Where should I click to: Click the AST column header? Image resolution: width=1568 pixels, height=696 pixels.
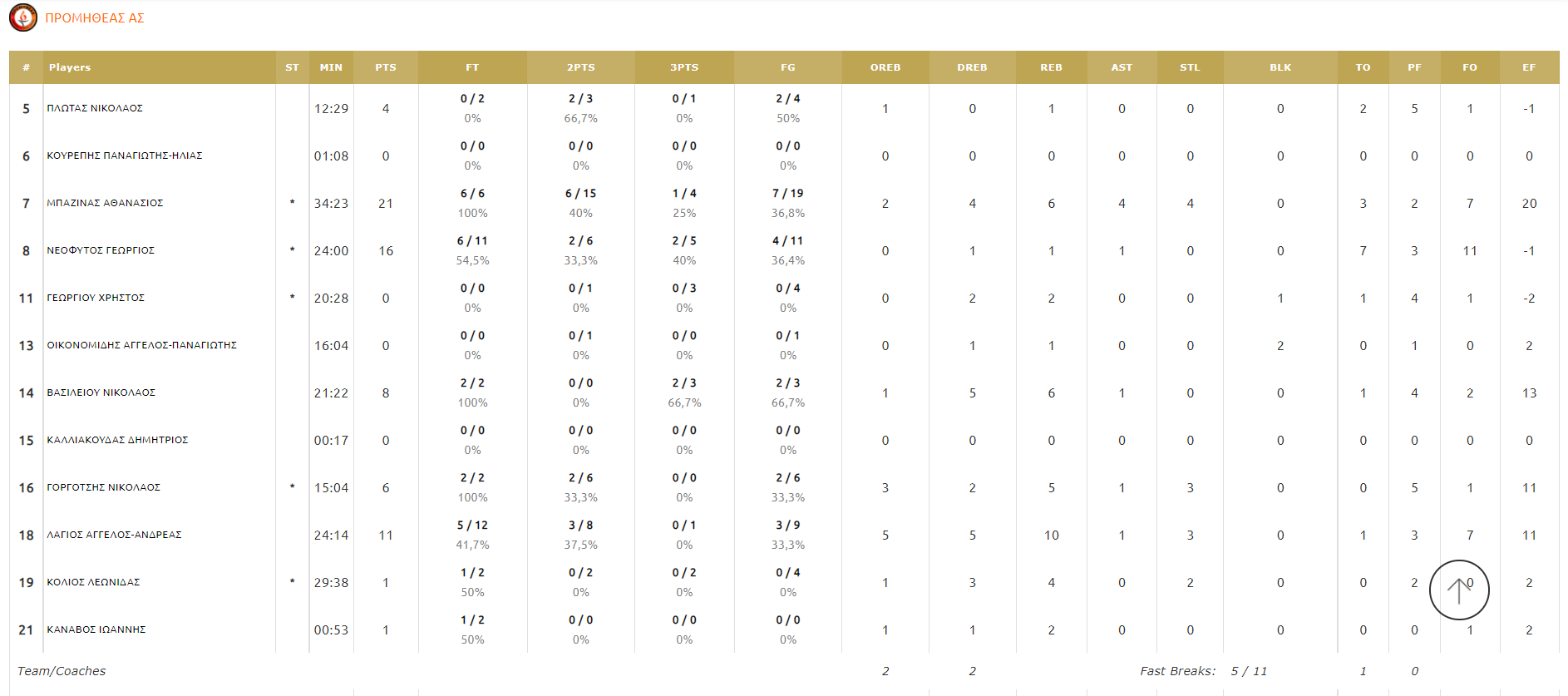pyautogui.click(x=1122, y=67)
